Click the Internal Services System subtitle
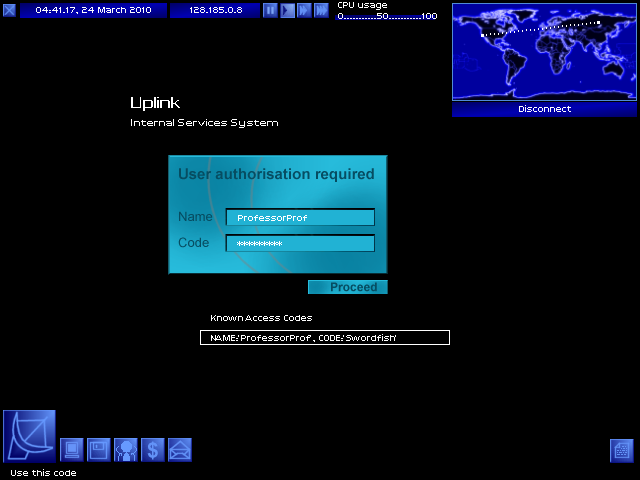The image size is (640, 480). (204, 123)
